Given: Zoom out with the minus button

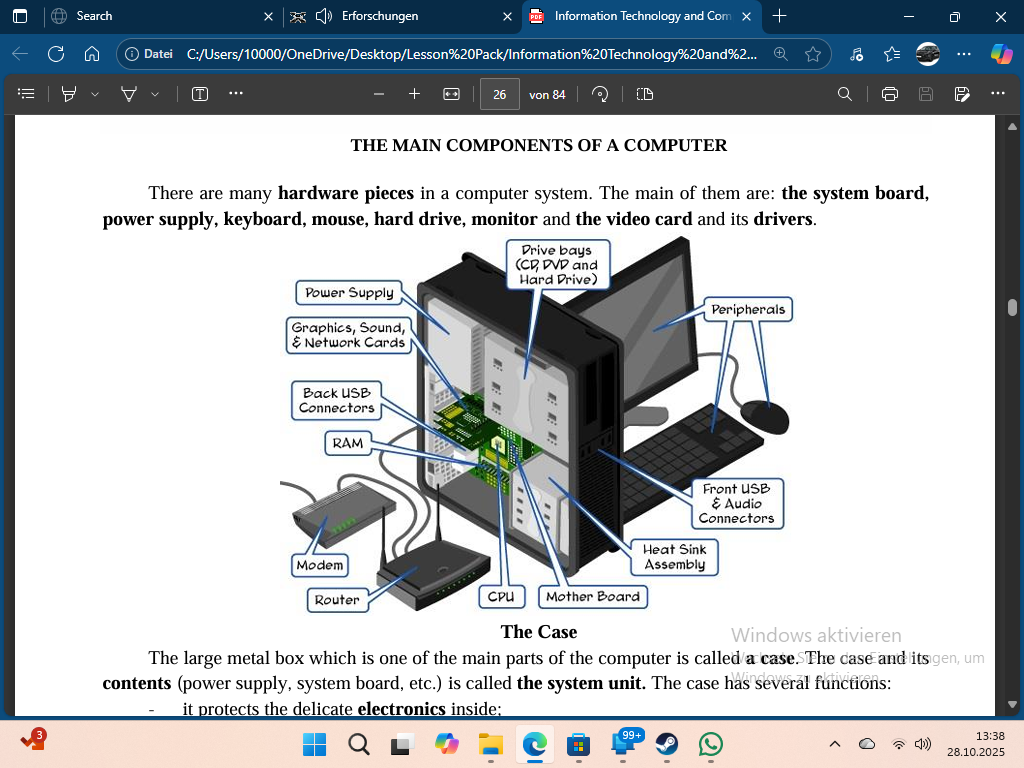Looking at the screenshot, I should (x=379, y=94).
